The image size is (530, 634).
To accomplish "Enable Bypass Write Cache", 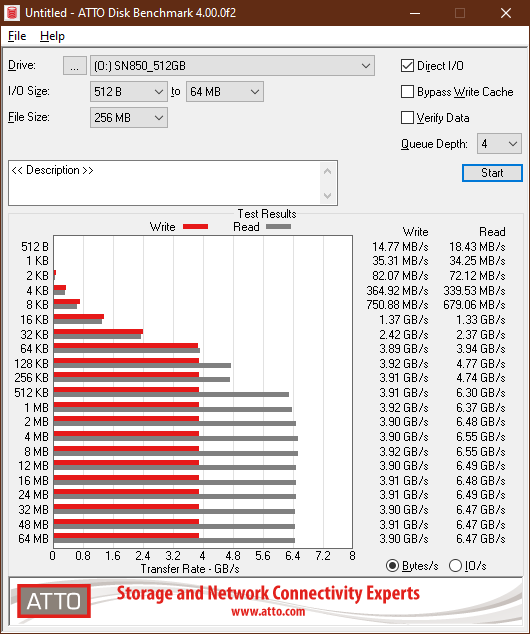I will pos(407,92).
